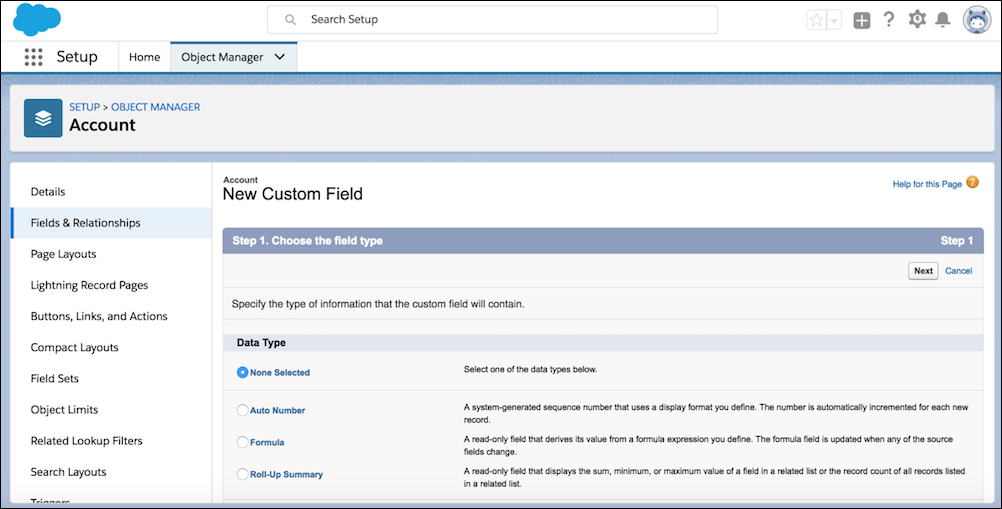View notifications bell icon
This screenshot has width=1002, height=509.
pos(942,20)
